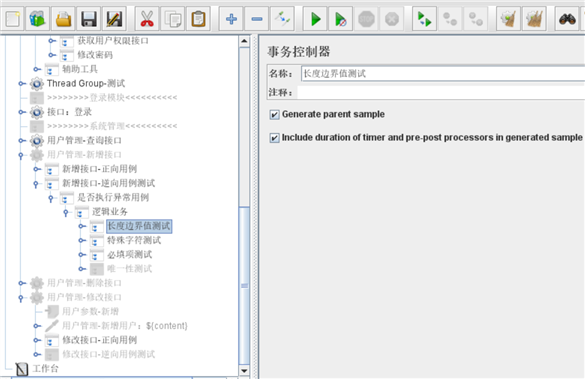
Task: Expand all nodes with the plus icon
Action: click(231, 19)
